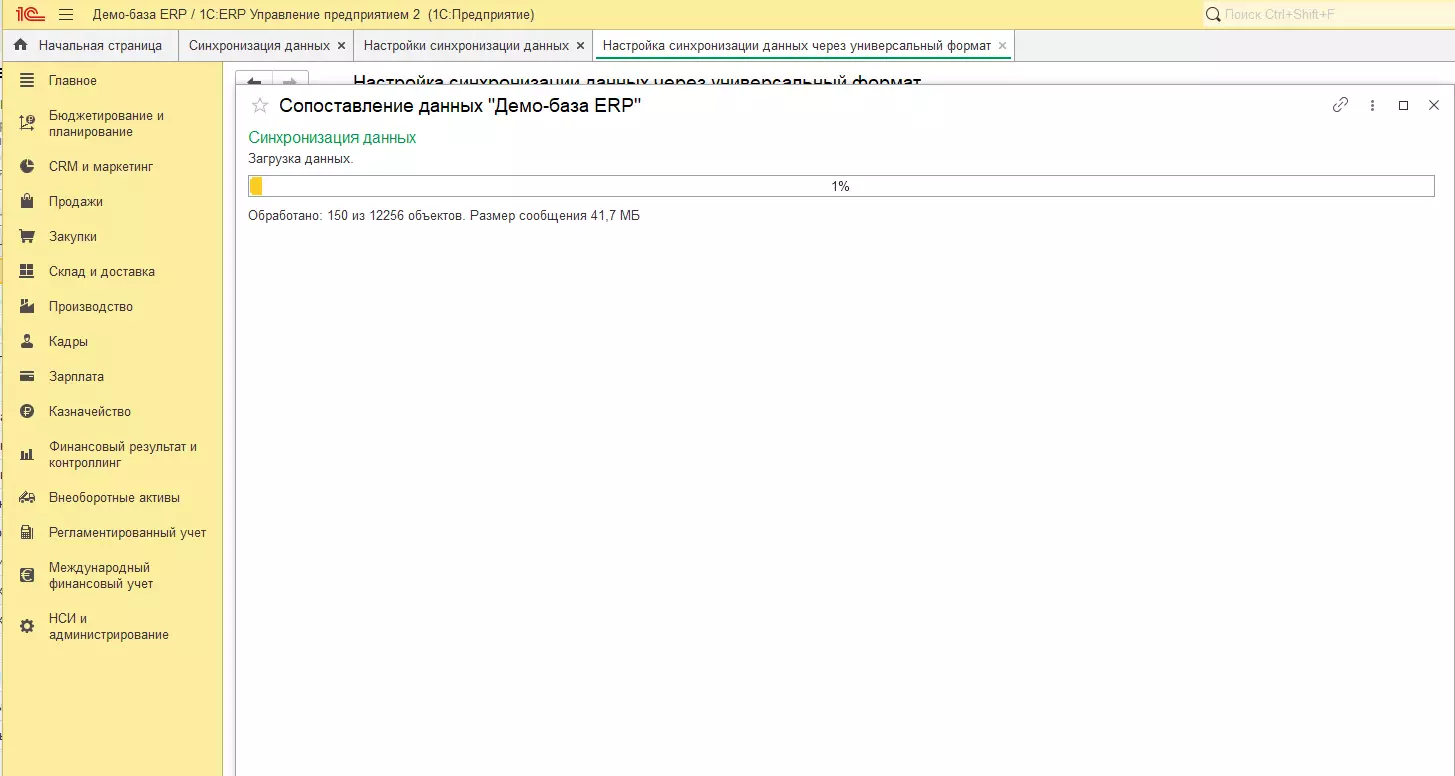Screen dimensions: 1455x776
Task: Close the Сопоставление данных dialog
Action: [1433, 105]
